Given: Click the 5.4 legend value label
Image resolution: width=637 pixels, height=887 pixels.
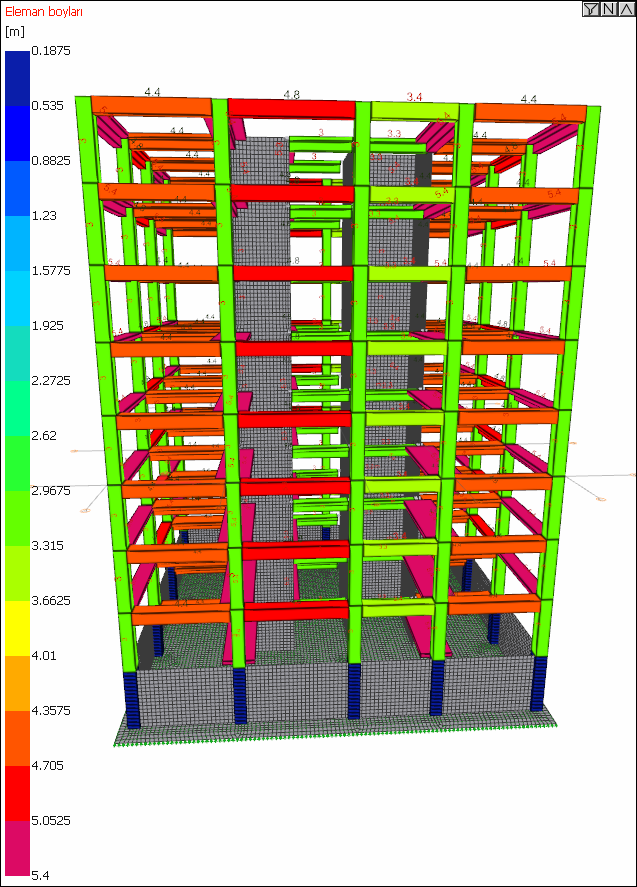Looking at the screenshot, I should tap(41, 876).
